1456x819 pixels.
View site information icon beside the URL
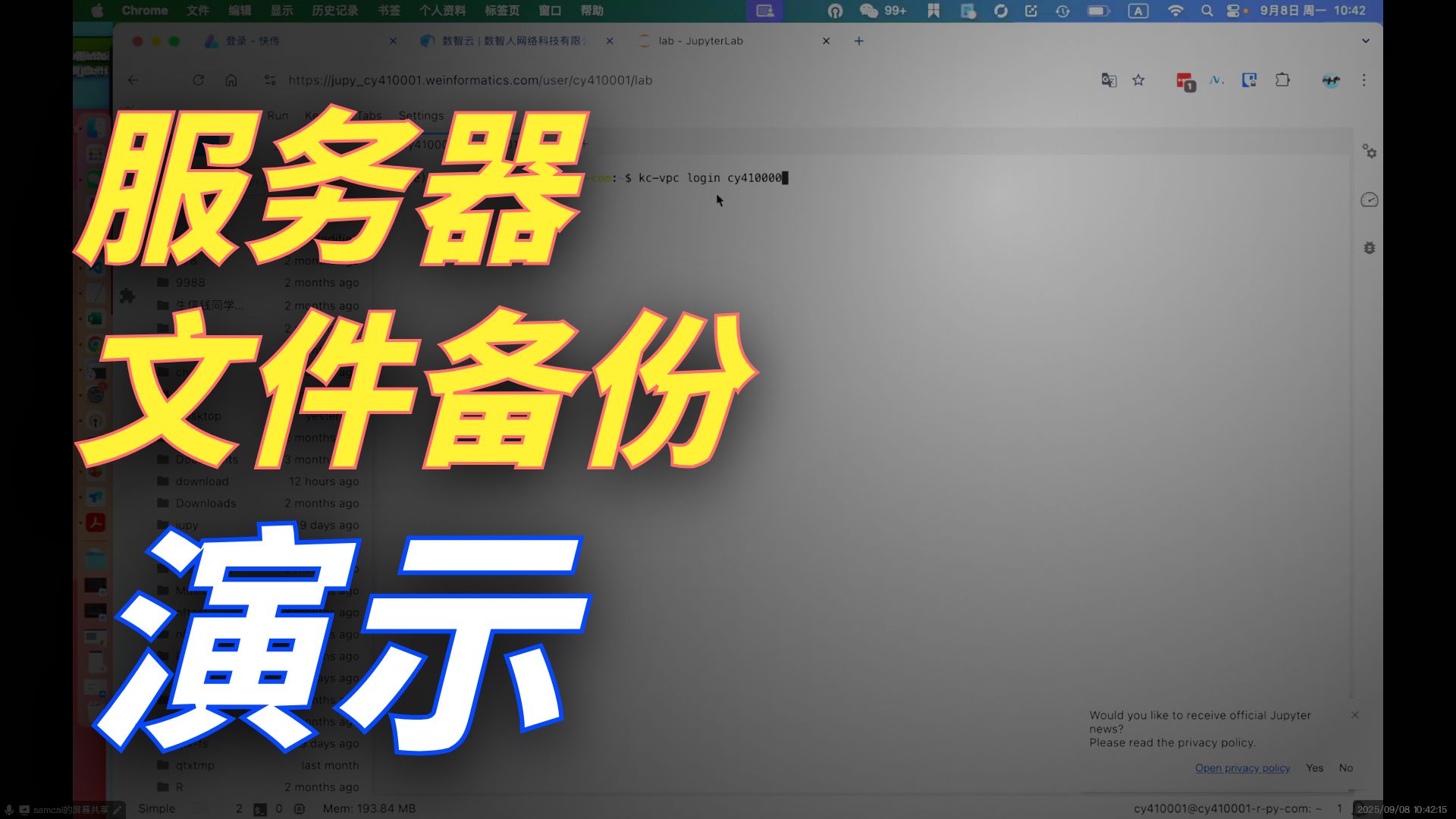pos(270,80)
